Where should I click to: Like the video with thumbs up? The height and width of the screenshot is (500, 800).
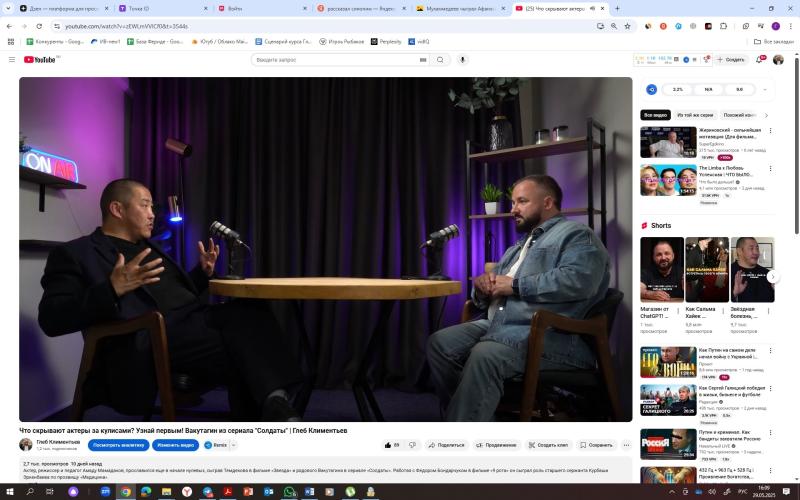[391, 445]
